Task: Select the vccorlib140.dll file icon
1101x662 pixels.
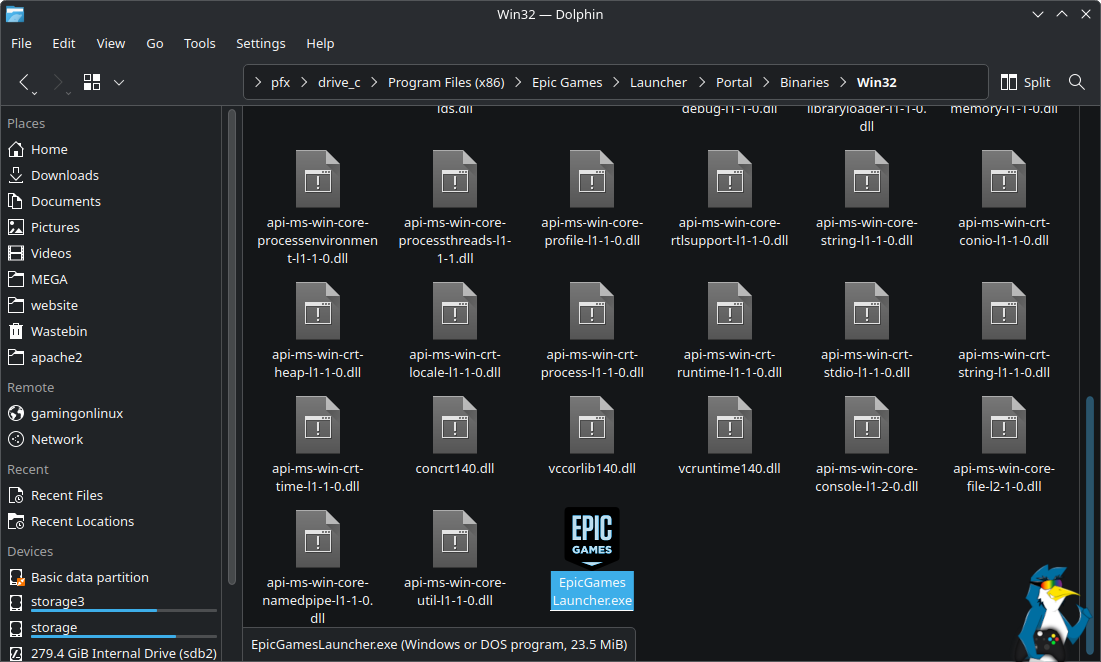Action: coord(592,425)
